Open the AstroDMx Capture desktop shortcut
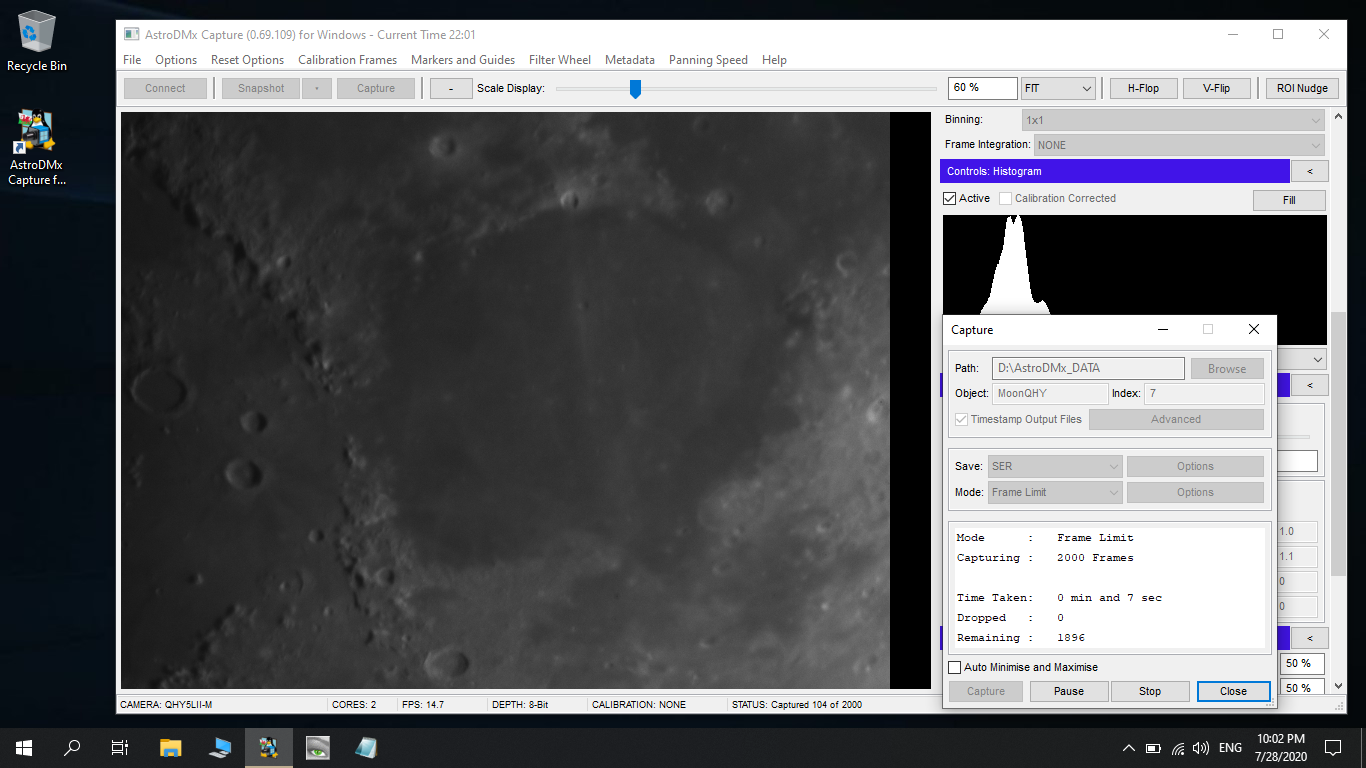Screen dimensions: 1366x768 37,148
